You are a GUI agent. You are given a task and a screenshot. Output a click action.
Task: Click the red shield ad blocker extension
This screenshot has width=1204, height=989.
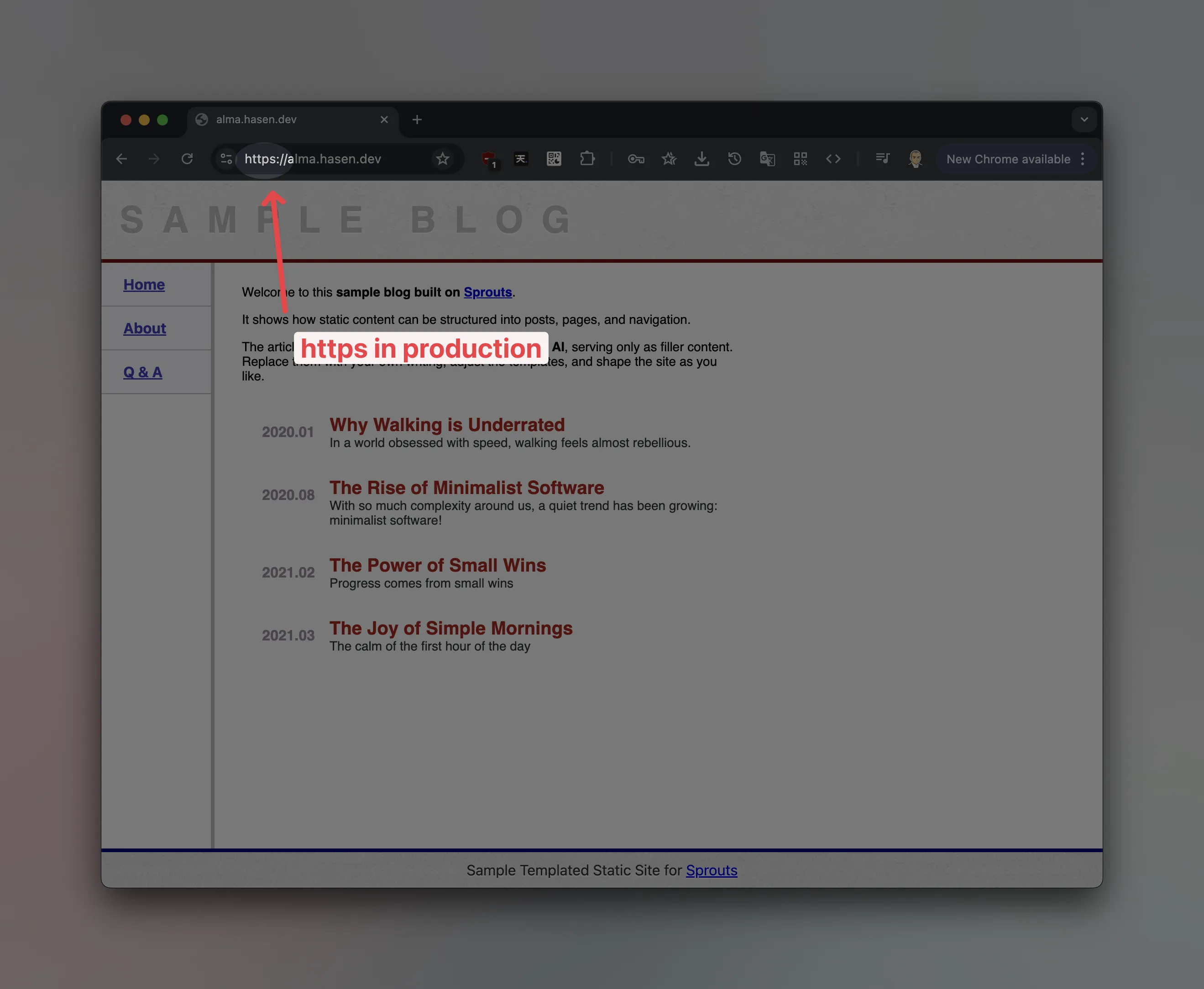tap(488, 160)
